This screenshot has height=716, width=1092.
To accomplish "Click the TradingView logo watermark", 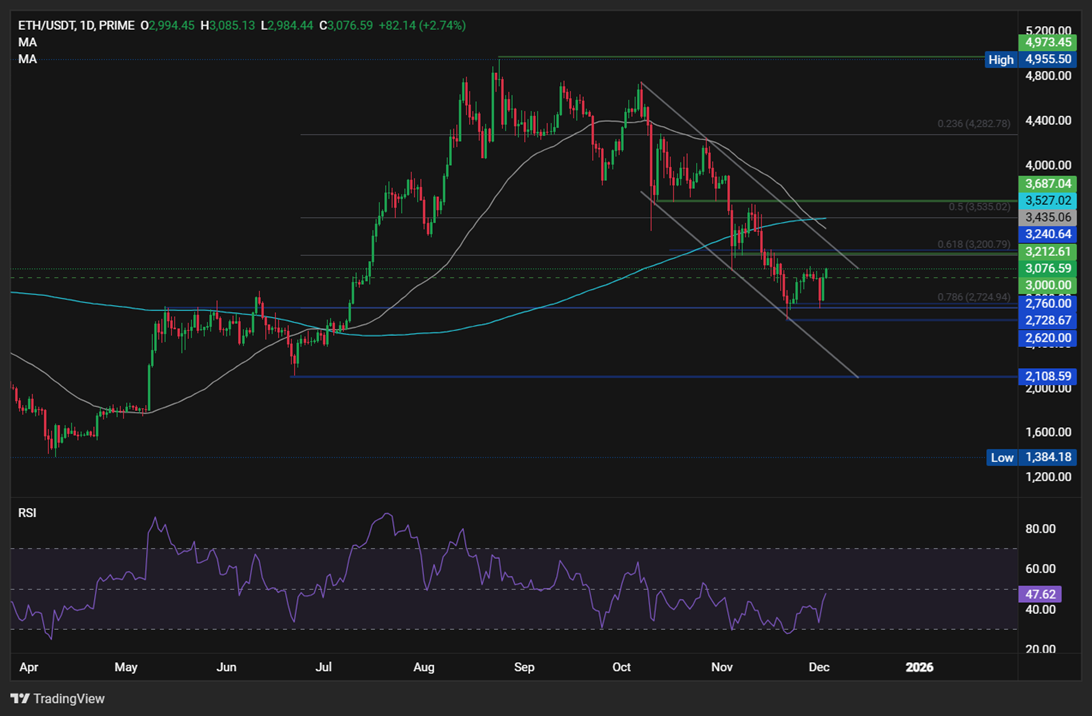I will (x=55, y=698).
